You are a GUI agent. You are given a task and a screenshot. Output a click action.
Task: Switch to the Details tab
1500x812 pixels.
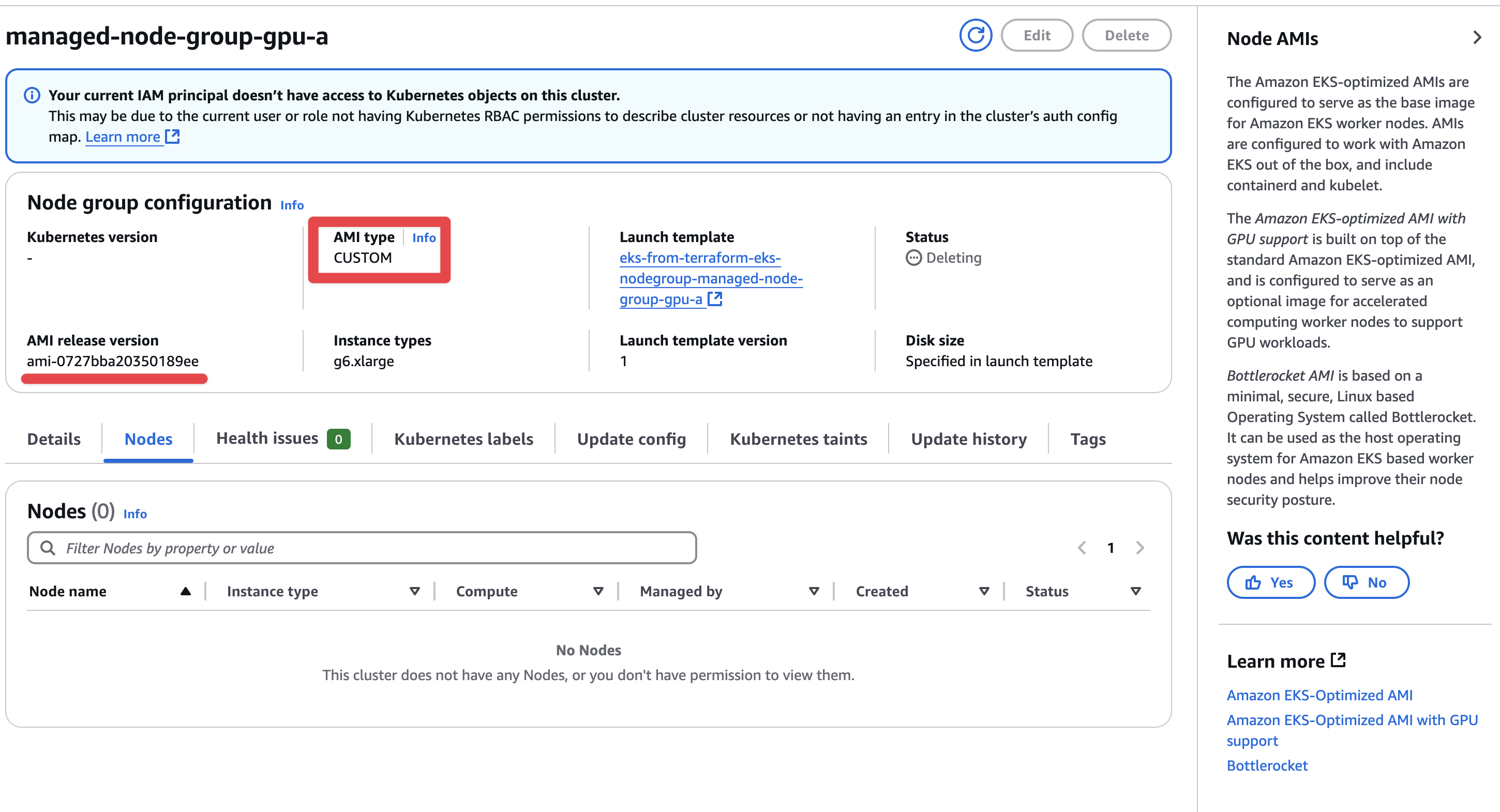click(54, 439)
